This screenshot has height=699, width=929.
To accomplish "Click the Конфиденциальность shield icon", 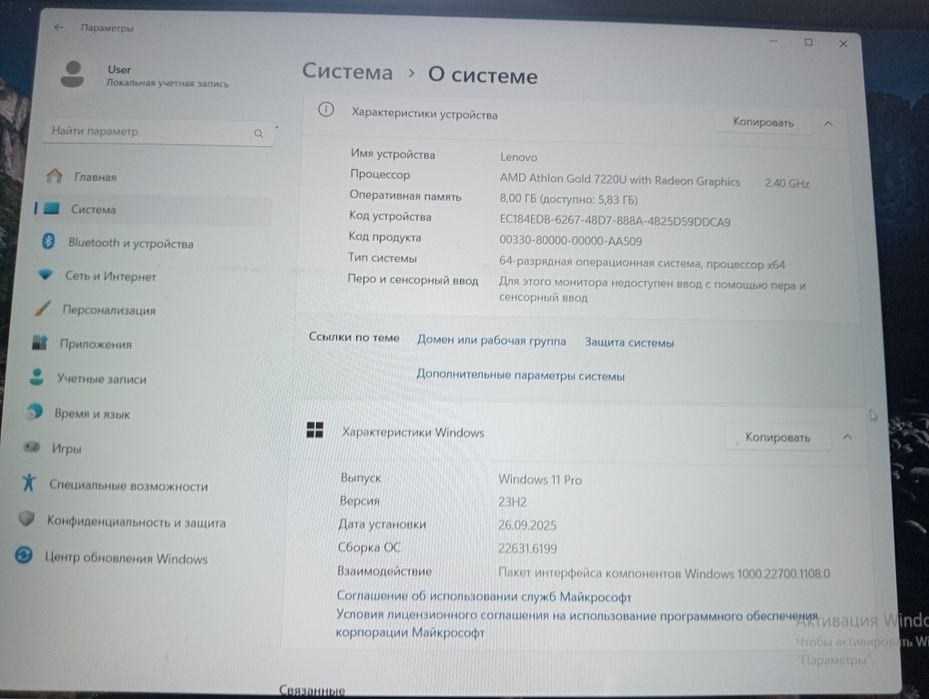I will [x=26, y=519].
